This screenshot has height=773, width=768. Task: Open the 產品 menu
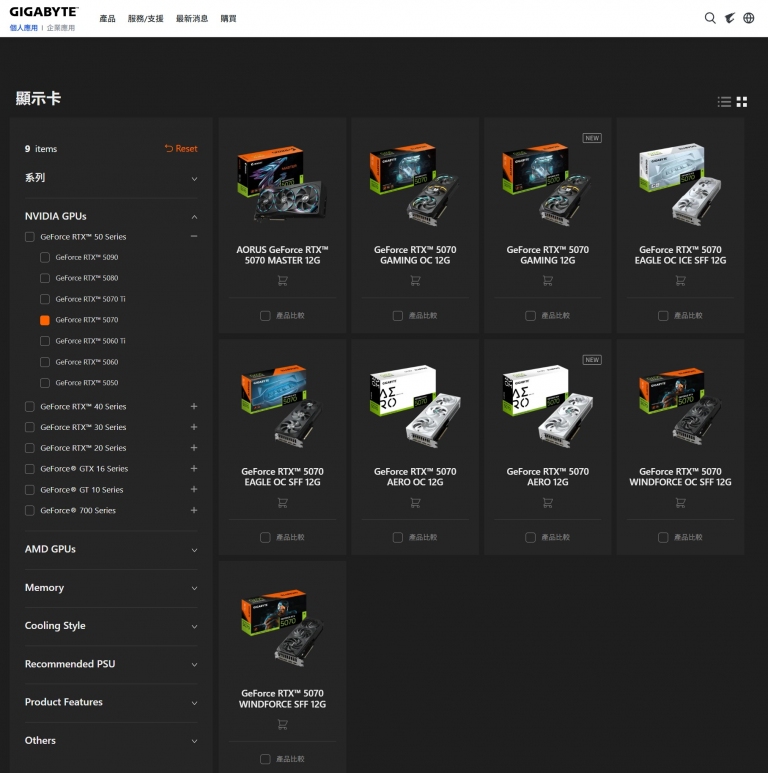107,19
